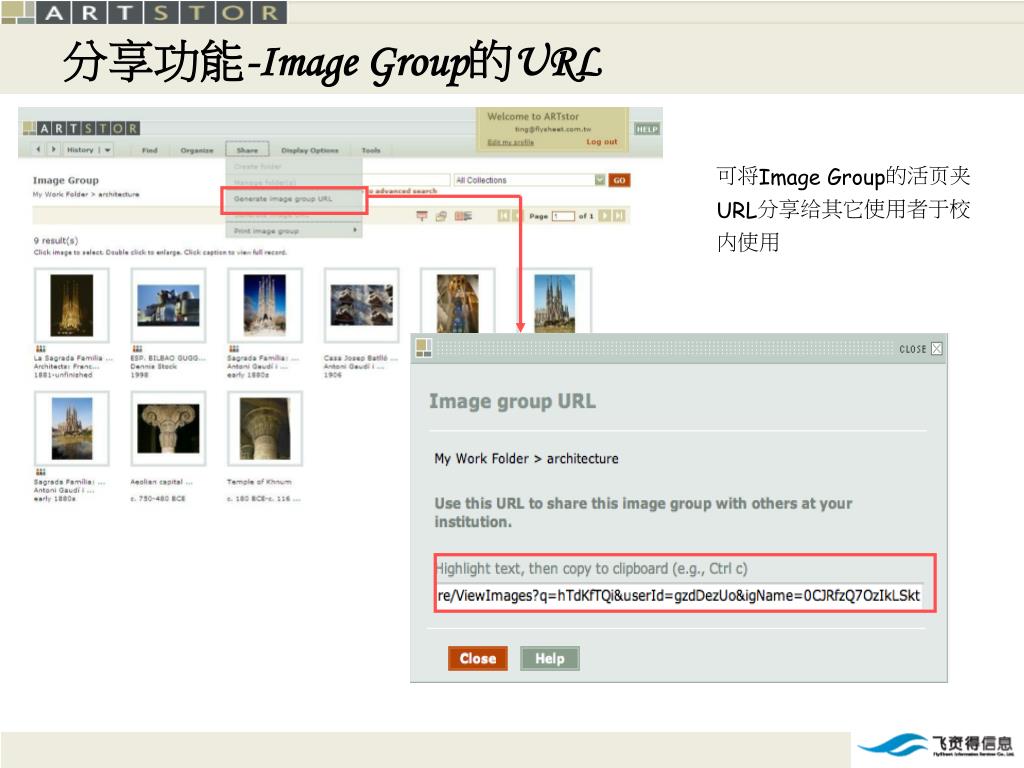Select the Temple of Khnum thumbnail
Image resolution: width=1024 pixels, height=768 pixels.
tap(264, 428)
